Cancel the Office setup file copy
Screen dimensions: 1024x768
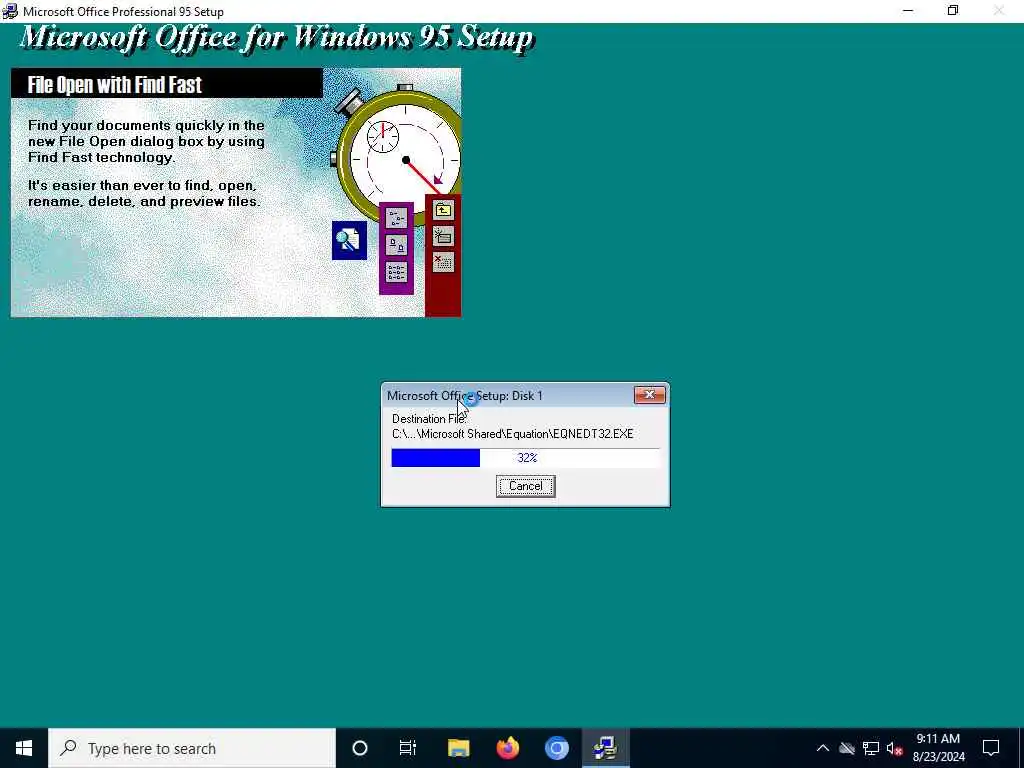coord(525,486)
